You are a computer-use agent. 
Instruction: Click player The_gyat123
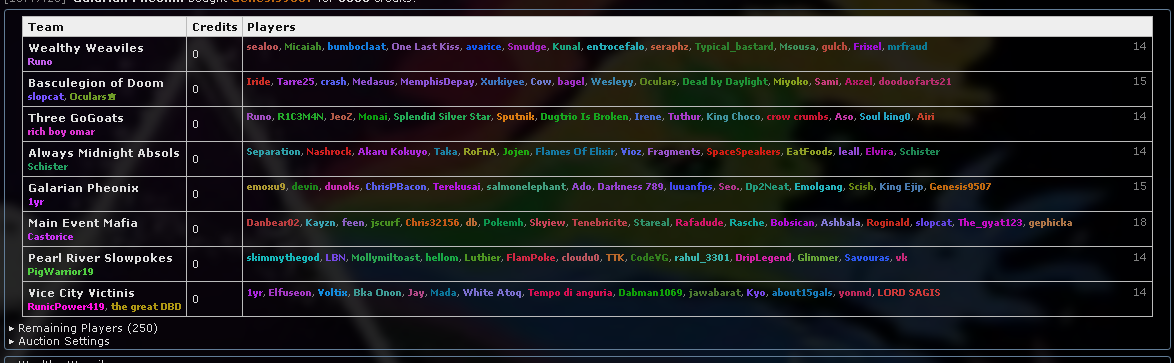pos(991,222)
